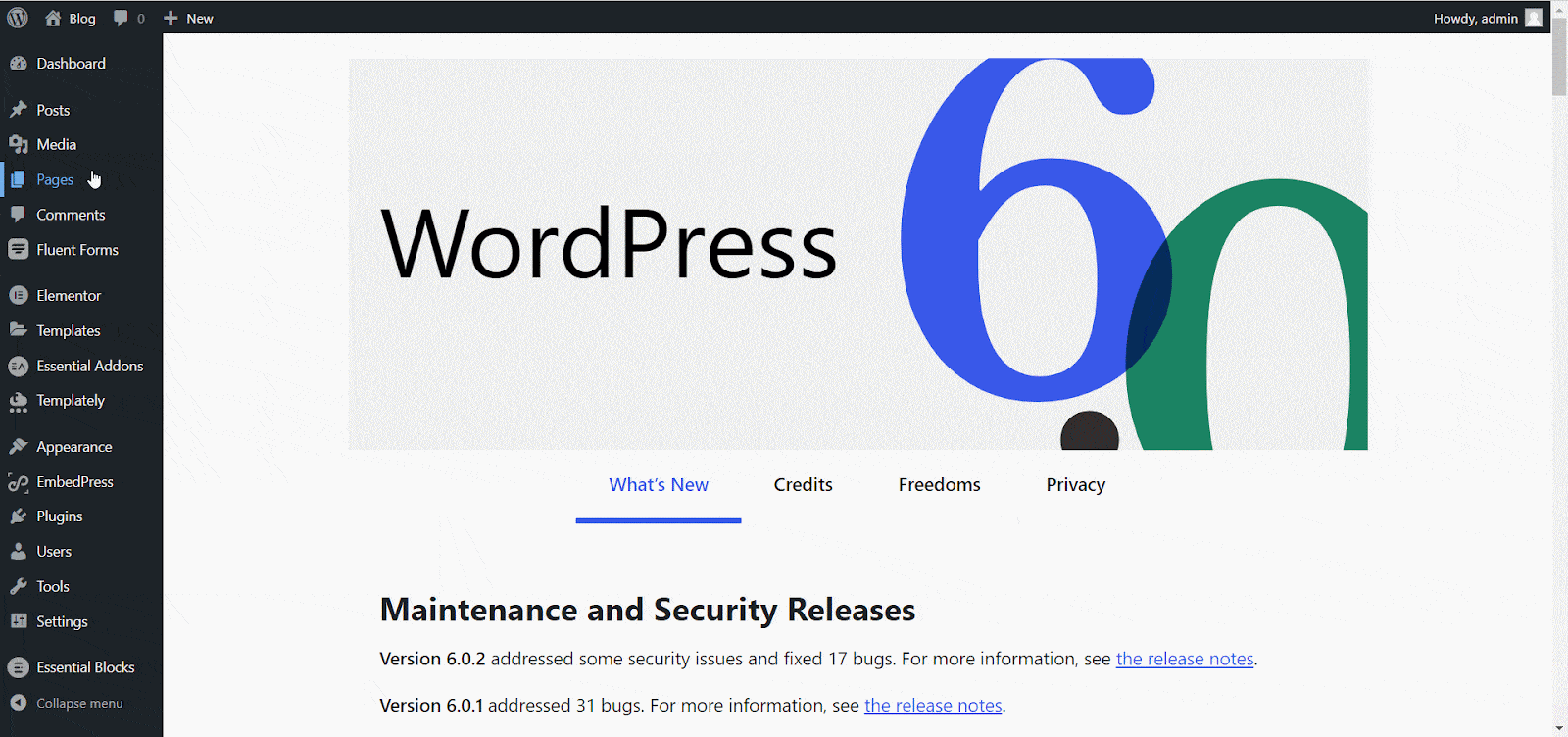
Task: Open the Templately menu label
Action: point(71,400)
